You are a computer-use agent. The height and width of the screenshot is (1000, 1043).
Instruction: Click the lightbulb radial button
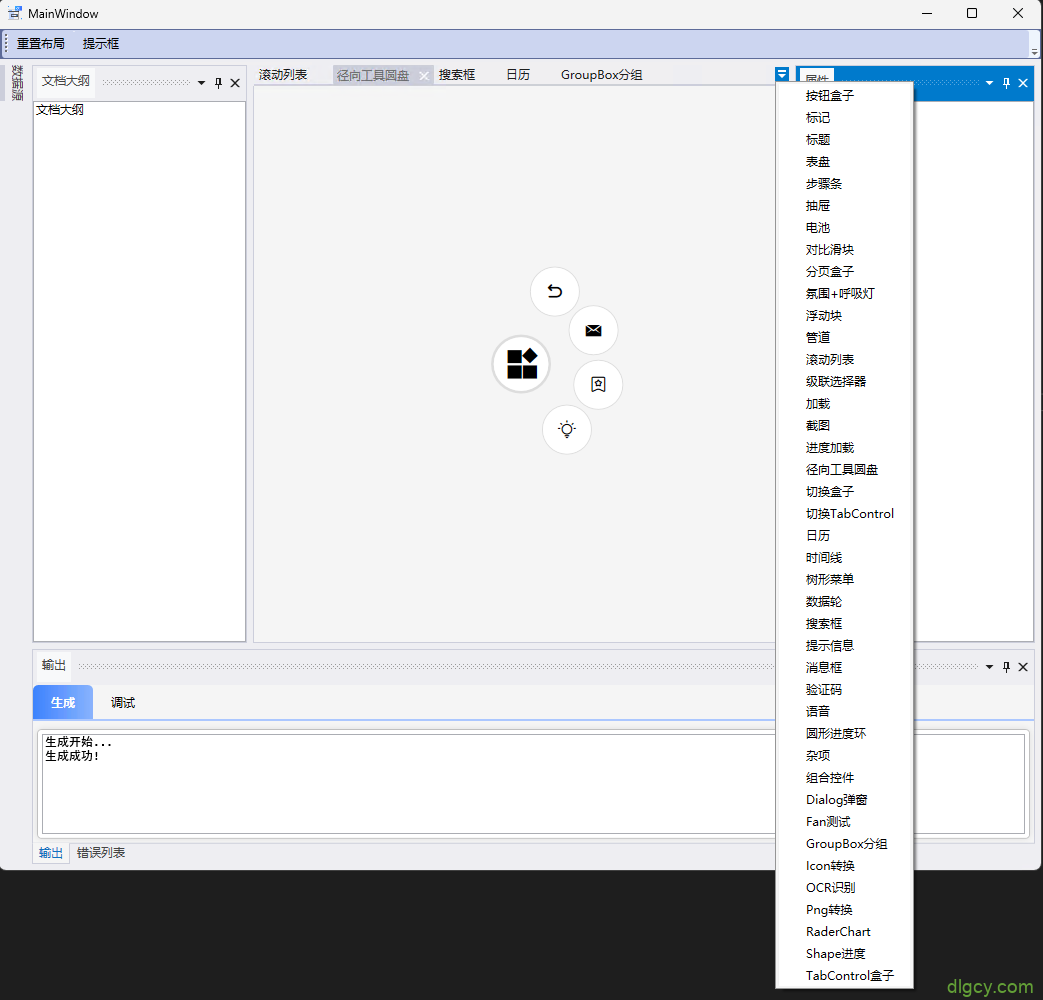click(x=567, y=430)
